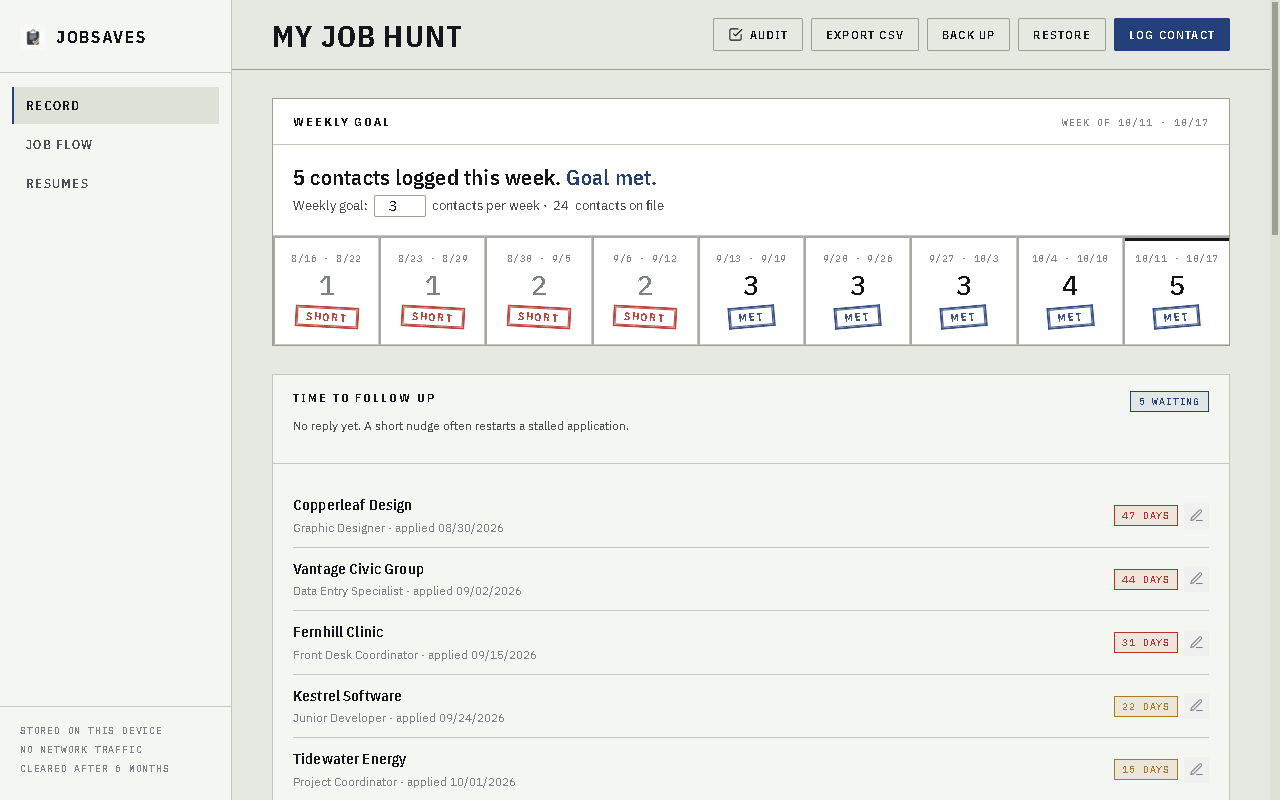Click the 5 Waiting badge
The image size is (1280, 800).
click(x=1169, y=402)
